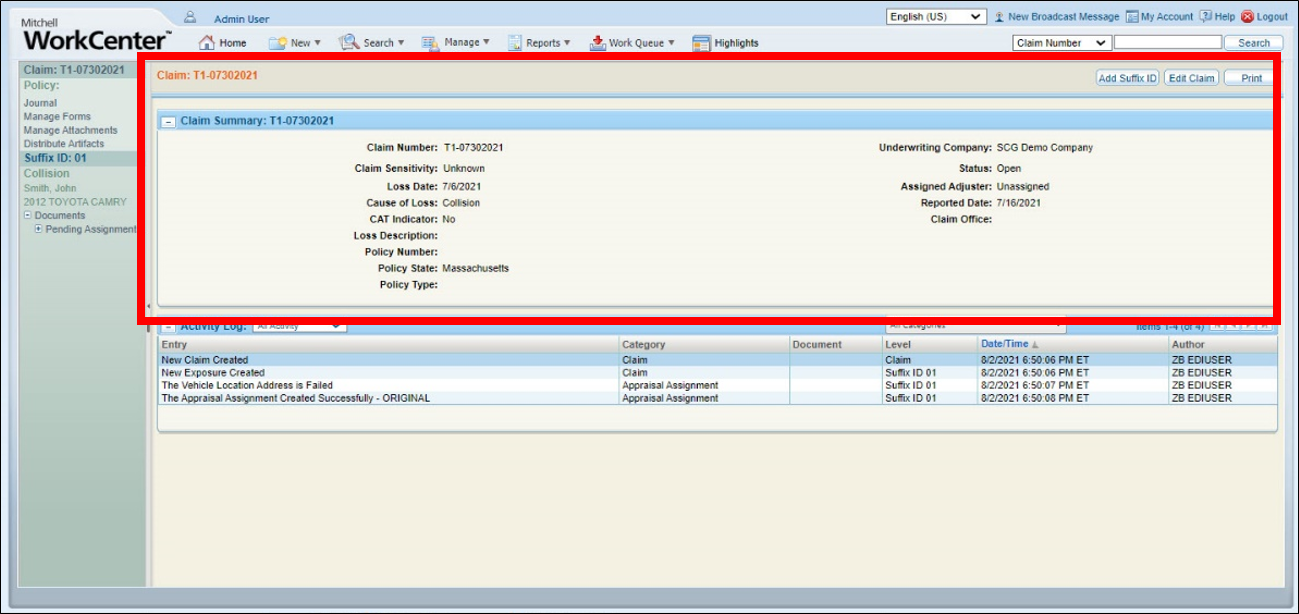Click the Search button beside the search field
The image size is (1299, 614).
coord(1254,43)
